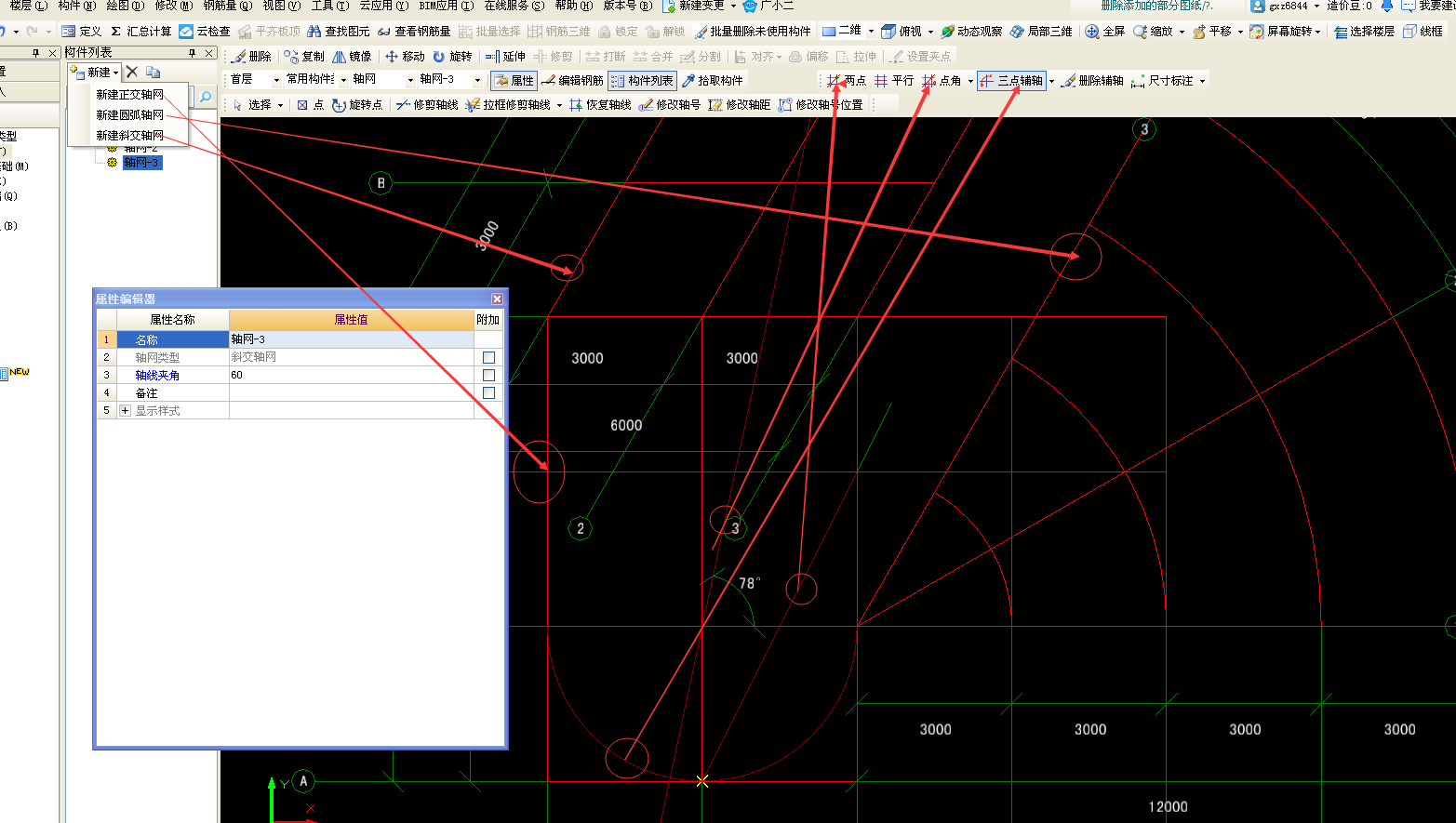Click 修改轴号位置 tool
Image resolution: width=1456 pixels, height=823 pixels.
tap(821, 105)
